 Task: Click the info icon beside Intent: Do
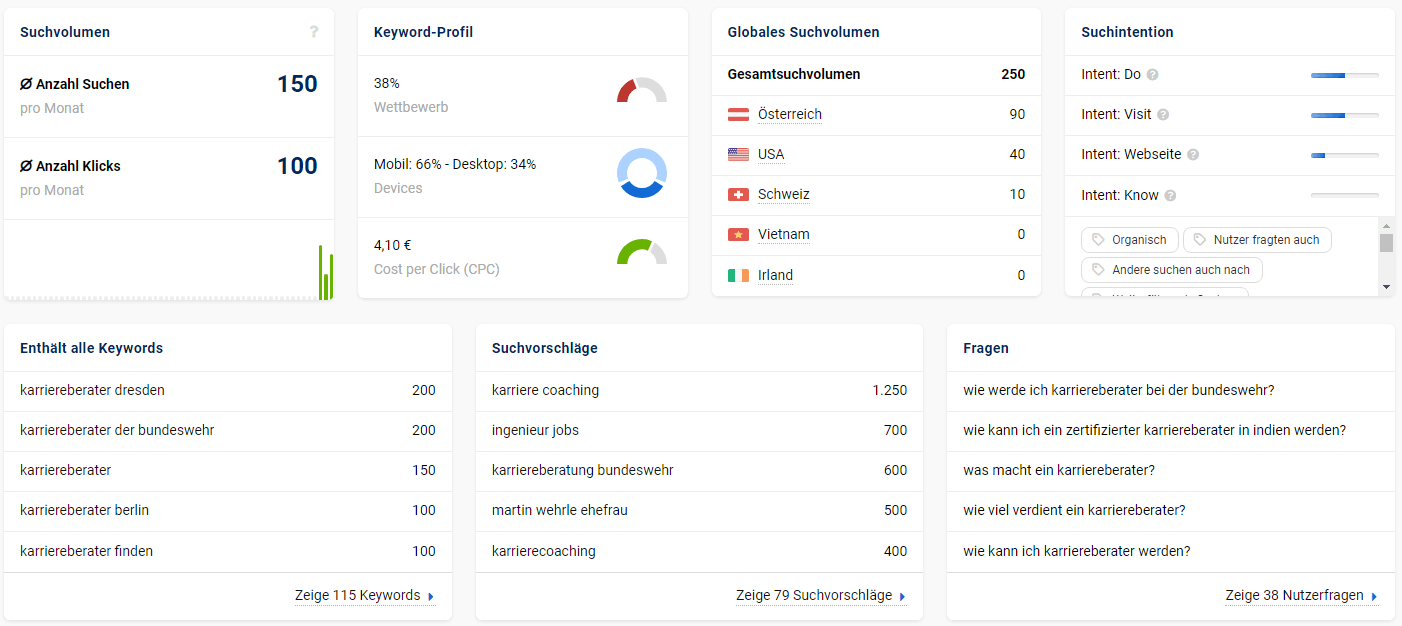[x=1153, y=75]
